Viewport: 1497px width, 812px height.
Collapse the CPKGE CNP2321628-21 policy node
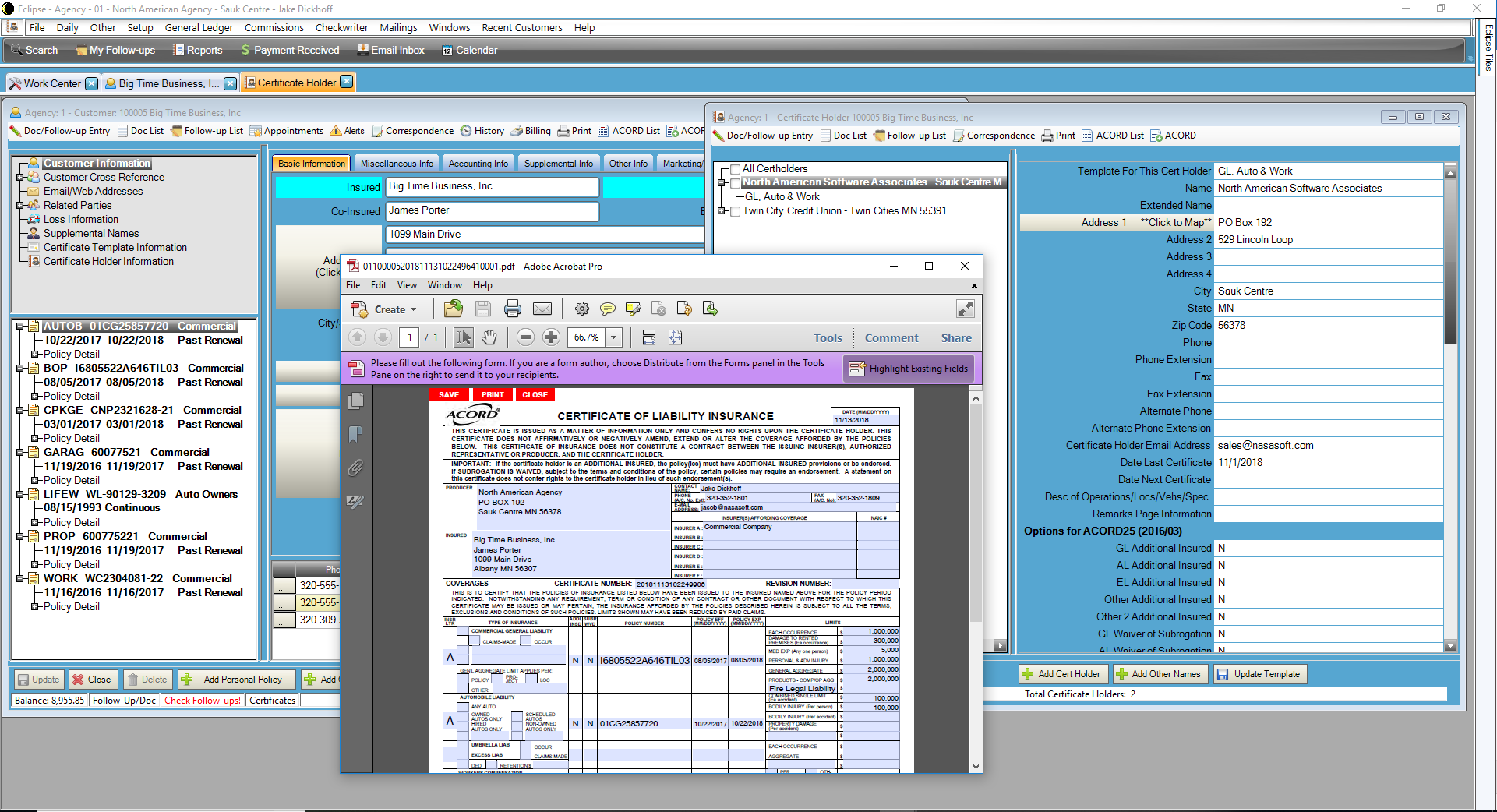coord(20,411)
